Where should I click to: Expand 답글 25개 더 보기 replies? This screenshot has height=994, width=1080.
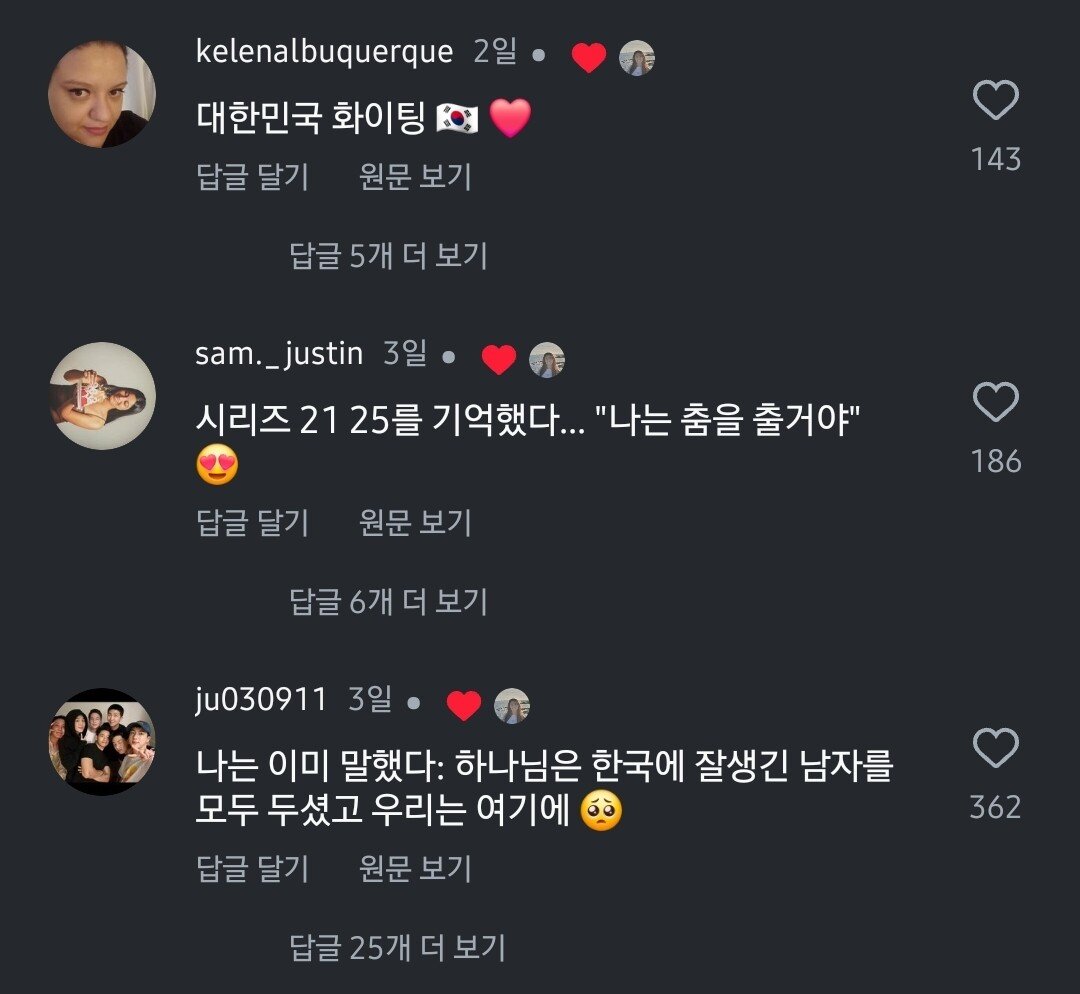click(397, 947)
